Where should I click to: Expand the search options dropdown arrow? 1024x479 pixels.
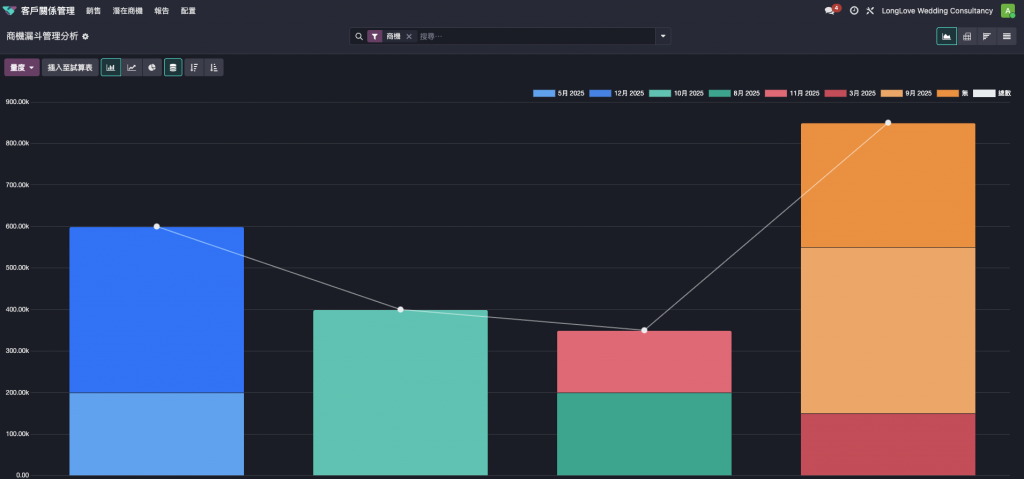(663, 37)
